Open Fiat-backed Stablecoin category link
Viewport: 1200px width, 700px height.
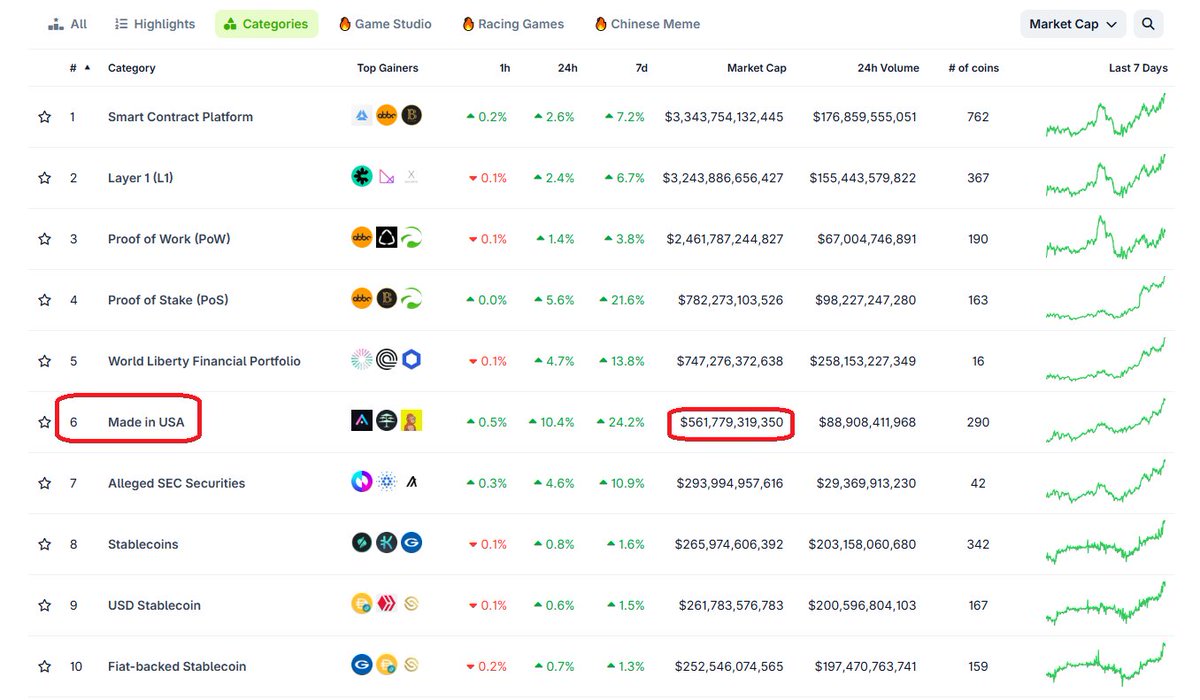click(177, 666)
